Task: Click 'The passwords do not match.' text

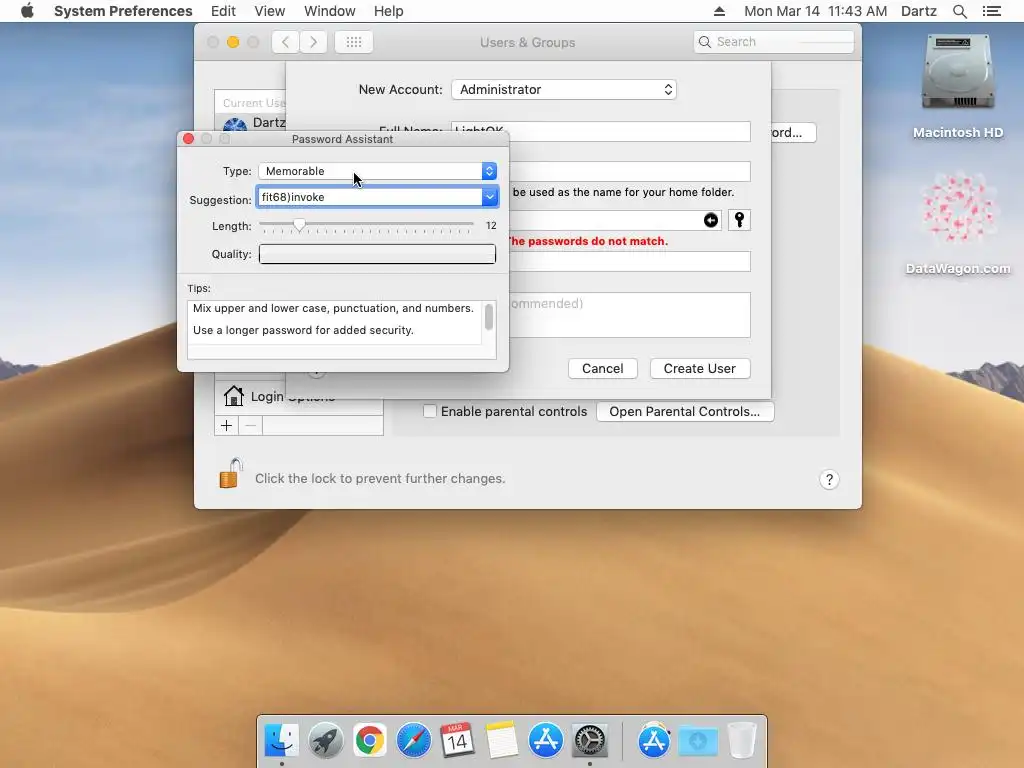Action: 588,241
